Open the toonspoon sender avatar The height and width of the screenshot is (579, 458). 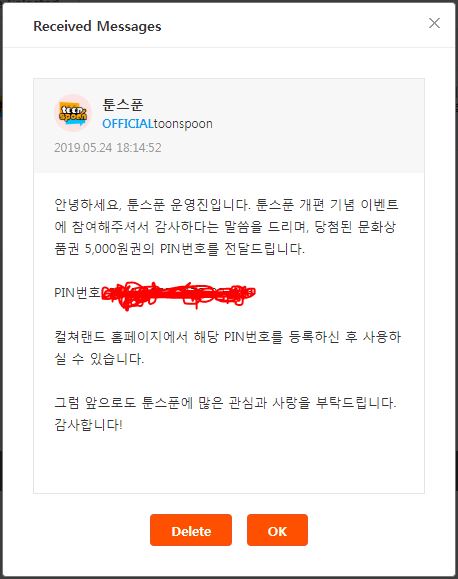point(73,113)
